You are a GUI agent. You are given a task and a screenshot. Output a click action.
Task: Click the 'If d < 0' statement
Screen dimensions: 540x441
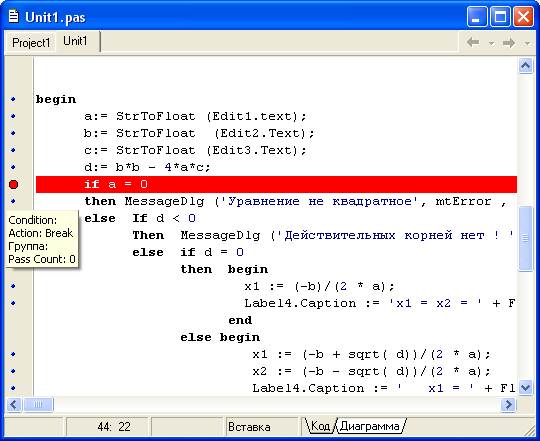point(164,218)
